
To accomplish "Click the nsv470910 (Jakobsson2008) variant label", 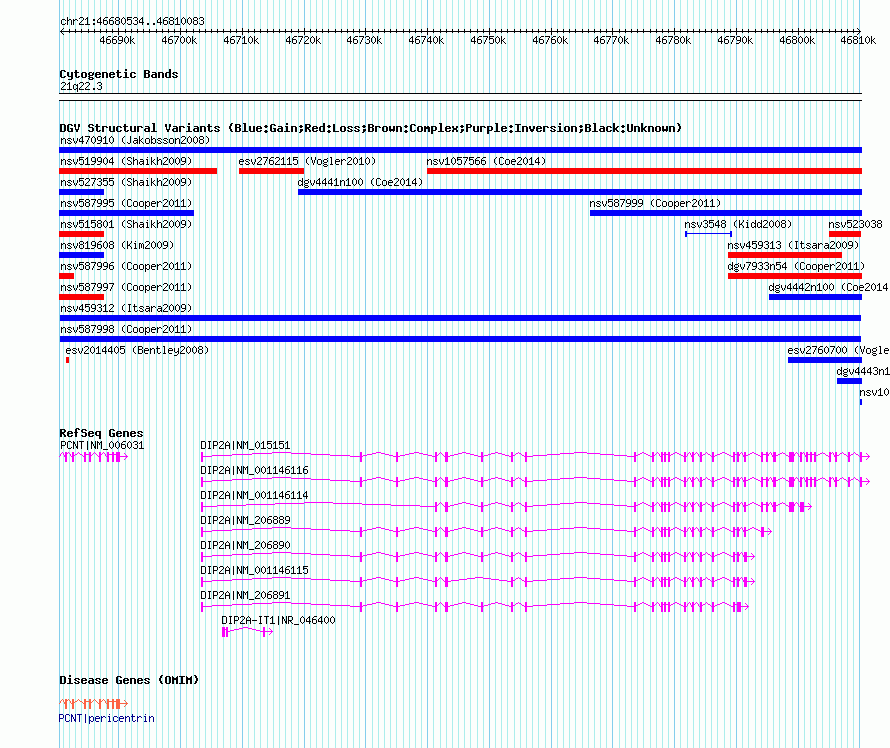I will click(x=135, y=140).
